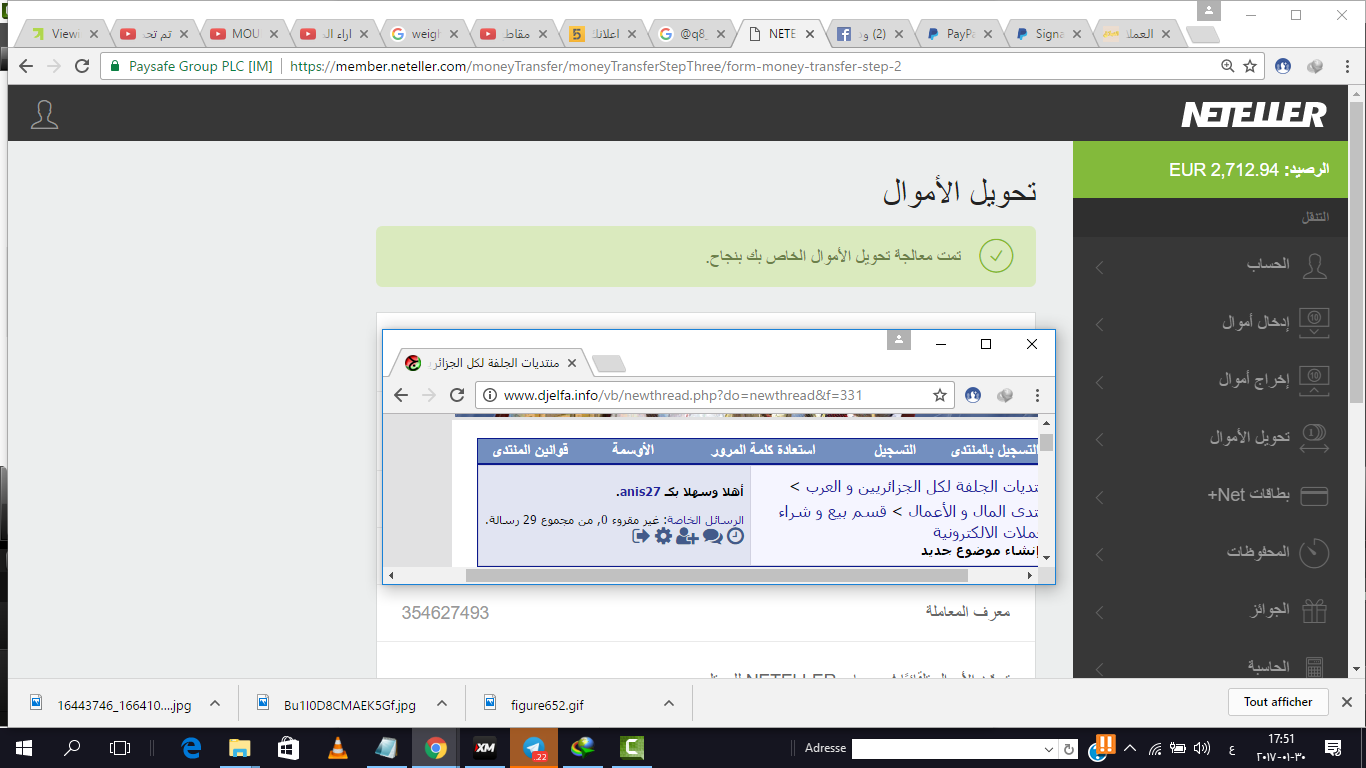Click the forum window horizontal scrollbar
The width and height of the screenshot is (1366, 768).
[716, 575]
